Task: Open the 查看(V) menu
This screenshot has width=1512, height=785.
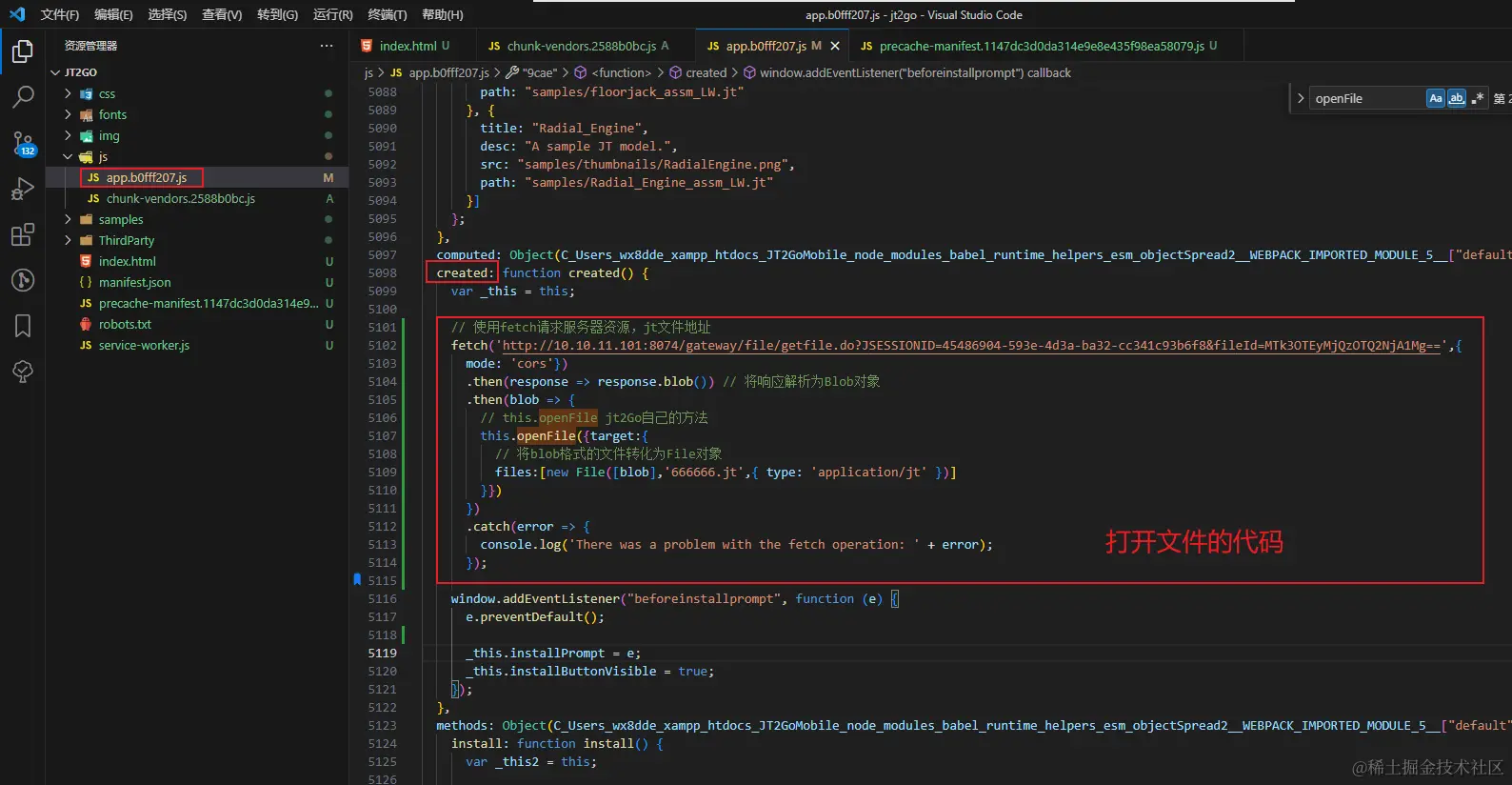Action: pyautogui.click(x=222, y=14)
